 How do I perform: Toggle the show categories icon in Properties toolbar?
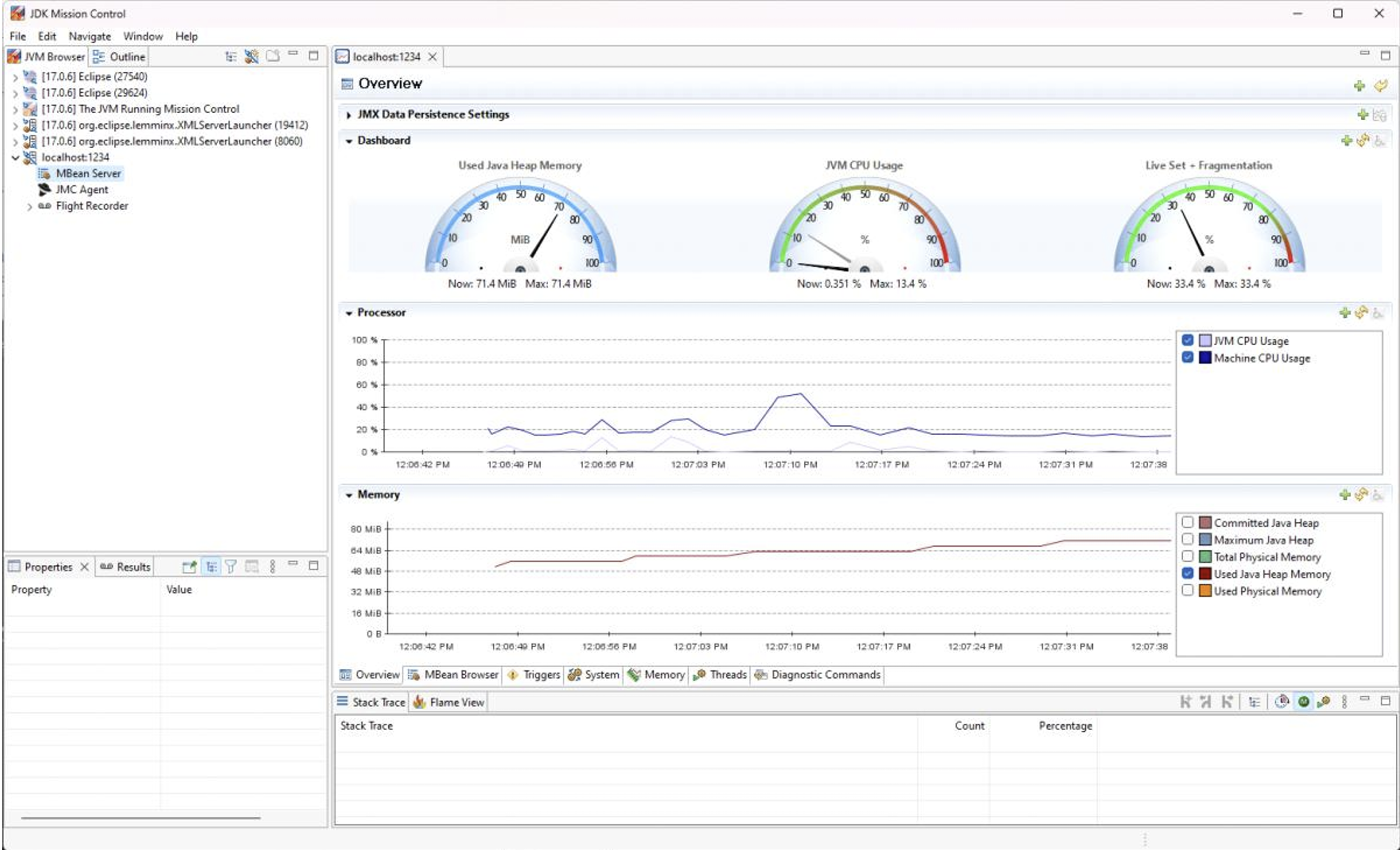(x=211, y=566)
